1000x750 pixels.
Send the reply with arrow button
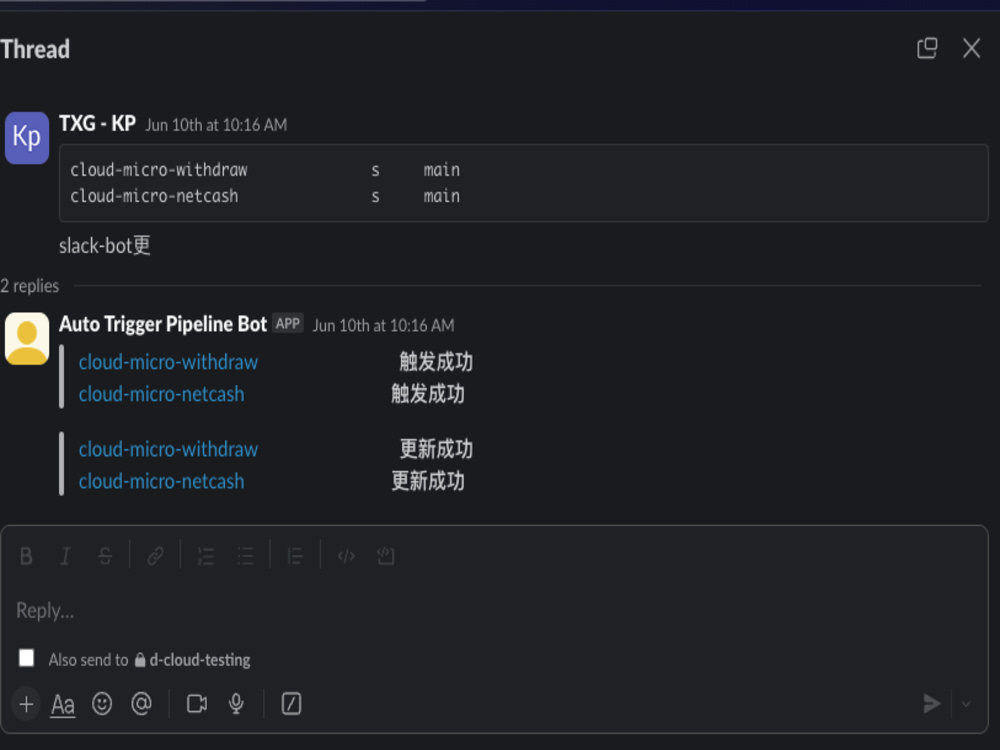pyautogui.click(x=932, y=703)
